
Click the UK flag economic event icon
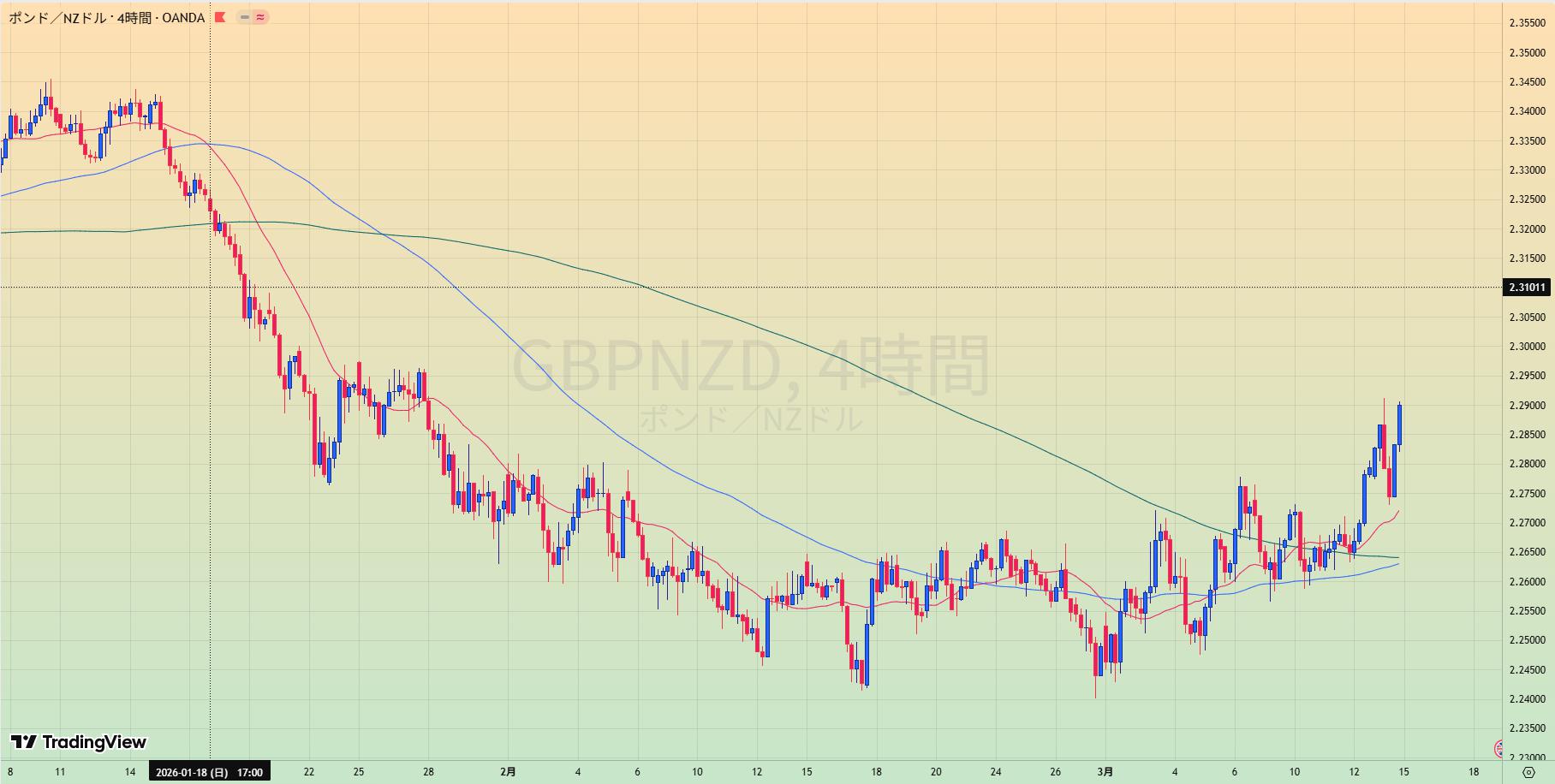tap(1498, 749)
